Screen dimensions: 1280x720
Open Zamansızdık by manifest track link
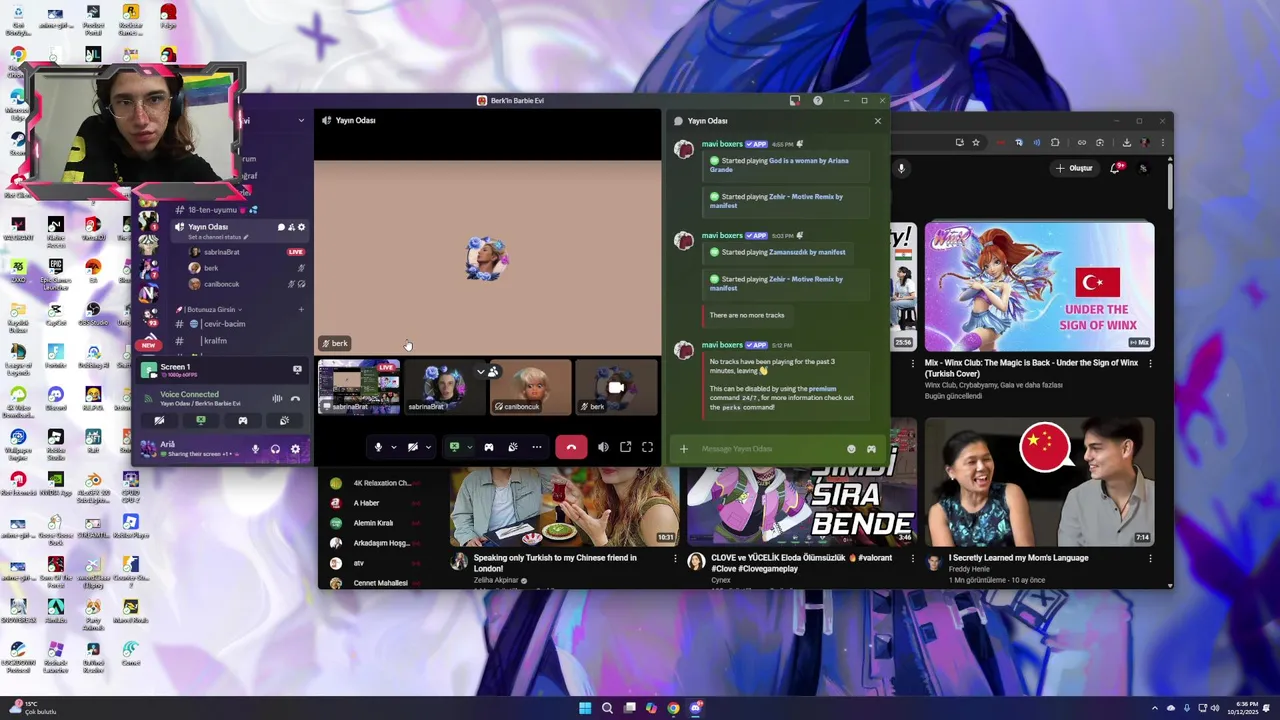[x=807, y=252]
